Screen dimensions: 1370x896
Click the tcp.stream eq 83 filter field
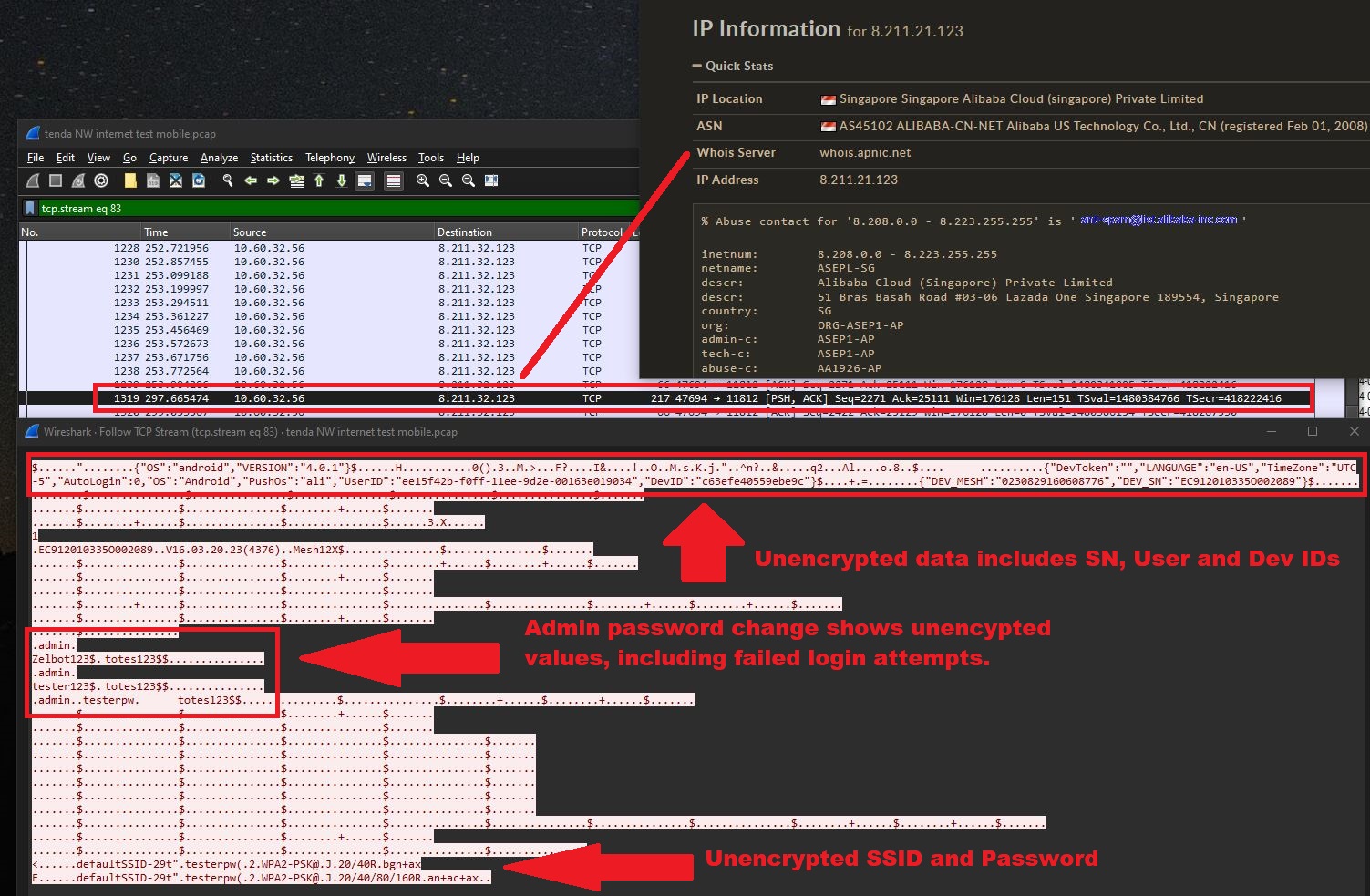328,209
